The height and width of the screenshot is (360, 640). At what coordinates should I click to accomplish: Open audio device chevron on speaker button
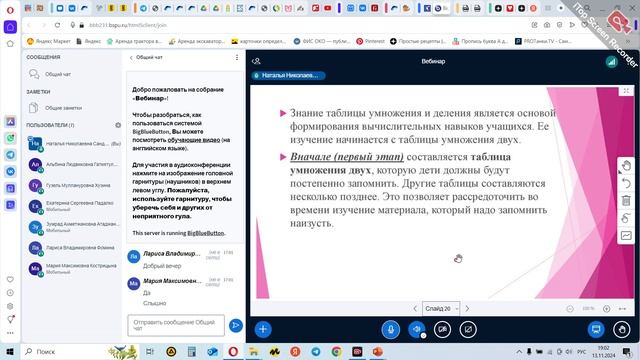click(424, 336)
